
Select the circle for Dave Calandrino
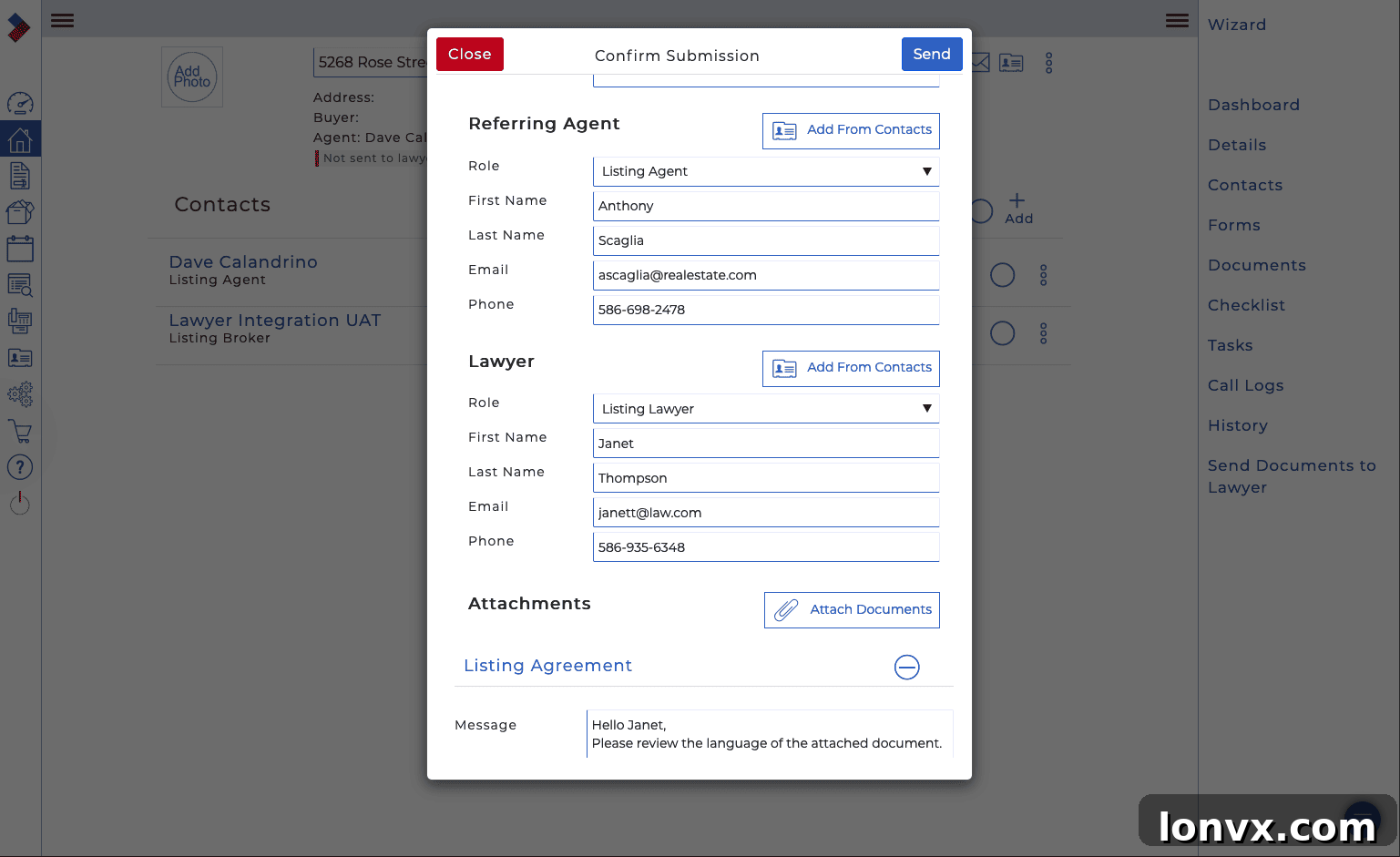point(1003,275)
